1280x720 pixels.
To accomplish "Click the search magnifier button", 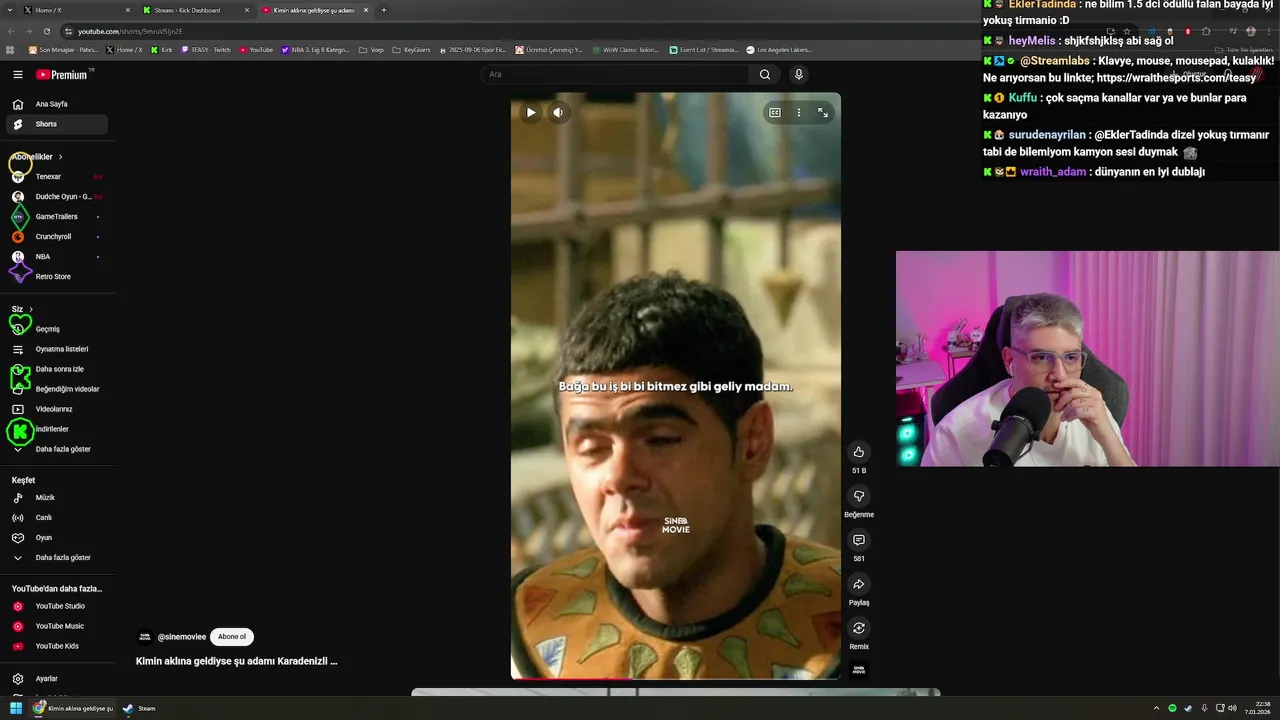I will pos(765,74).
